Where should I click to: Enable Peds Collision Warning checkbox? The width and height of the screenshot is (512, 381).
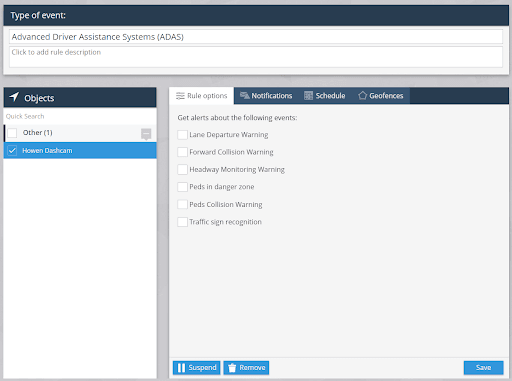tap(182, 204)
